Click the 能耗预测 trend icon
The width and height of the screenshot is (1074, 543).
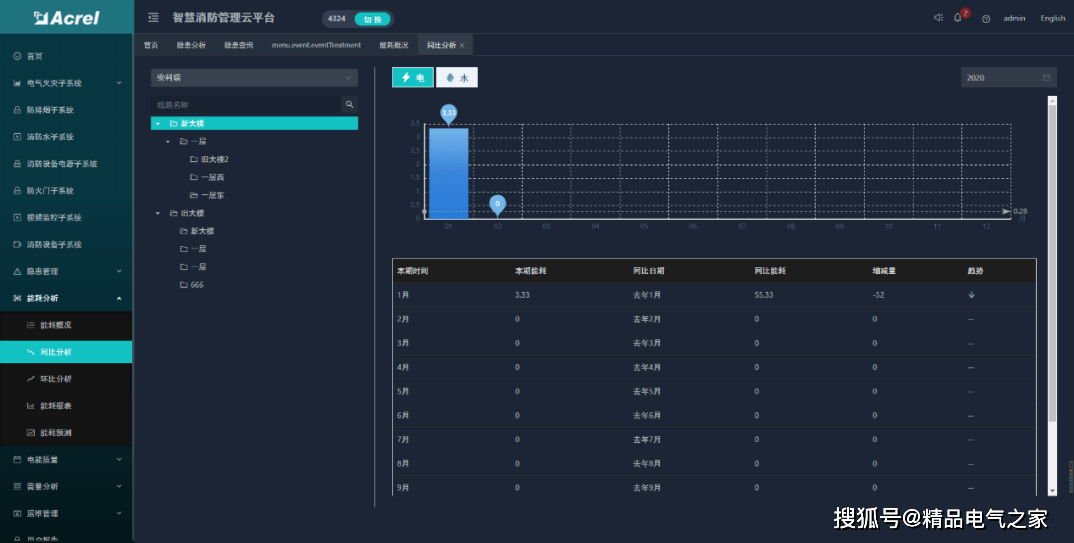(30, 432)
